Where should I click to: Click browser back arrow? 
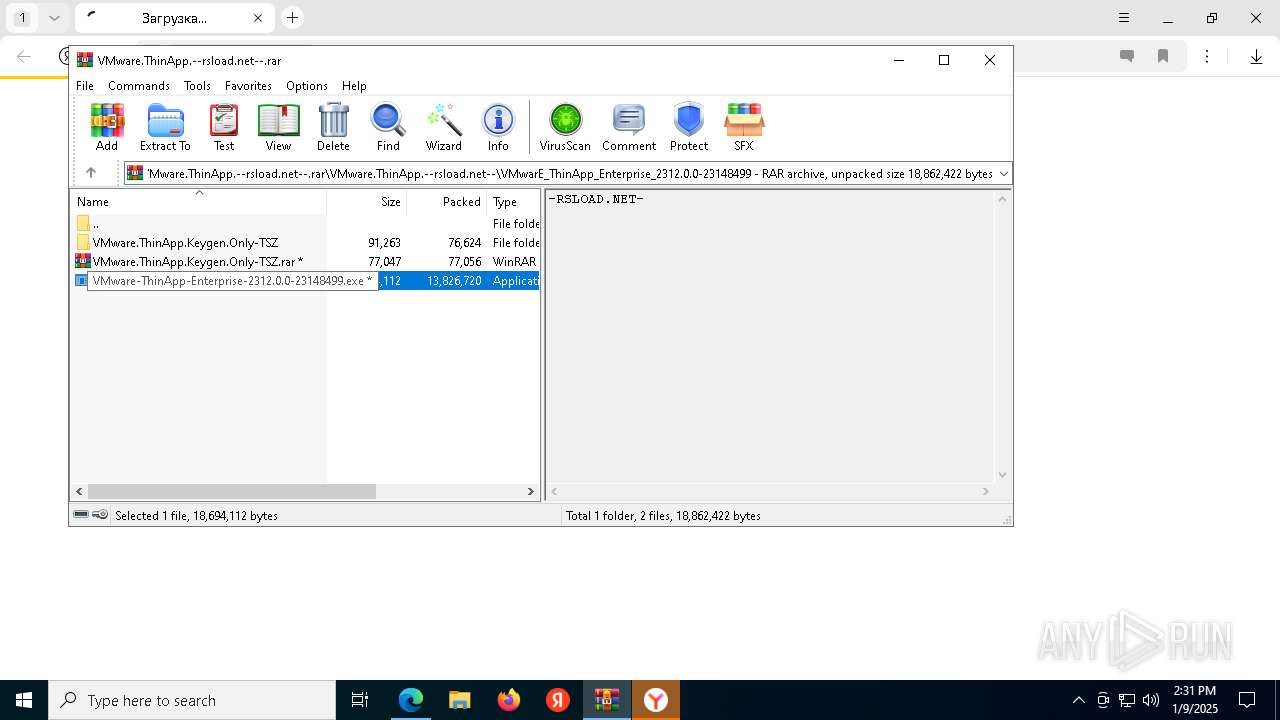(24, 57)
